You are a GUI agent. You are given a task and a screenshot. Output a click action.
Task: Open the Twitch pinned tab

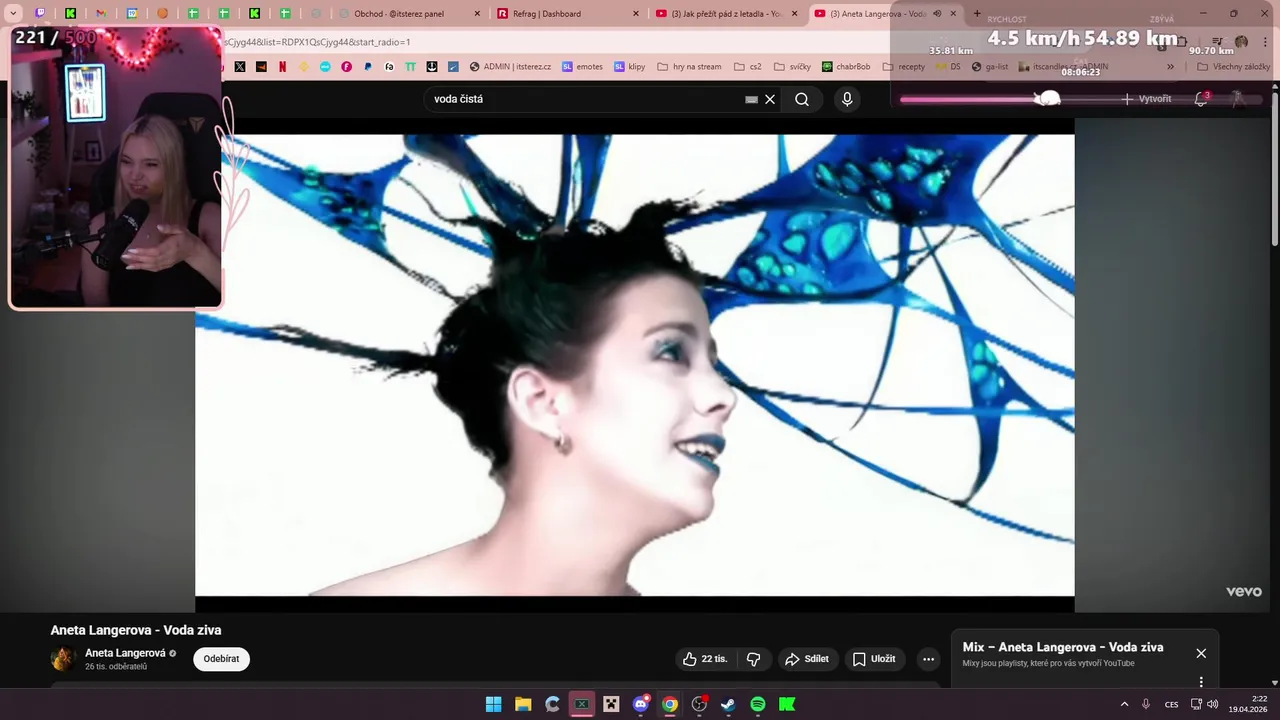pos(40,14)
